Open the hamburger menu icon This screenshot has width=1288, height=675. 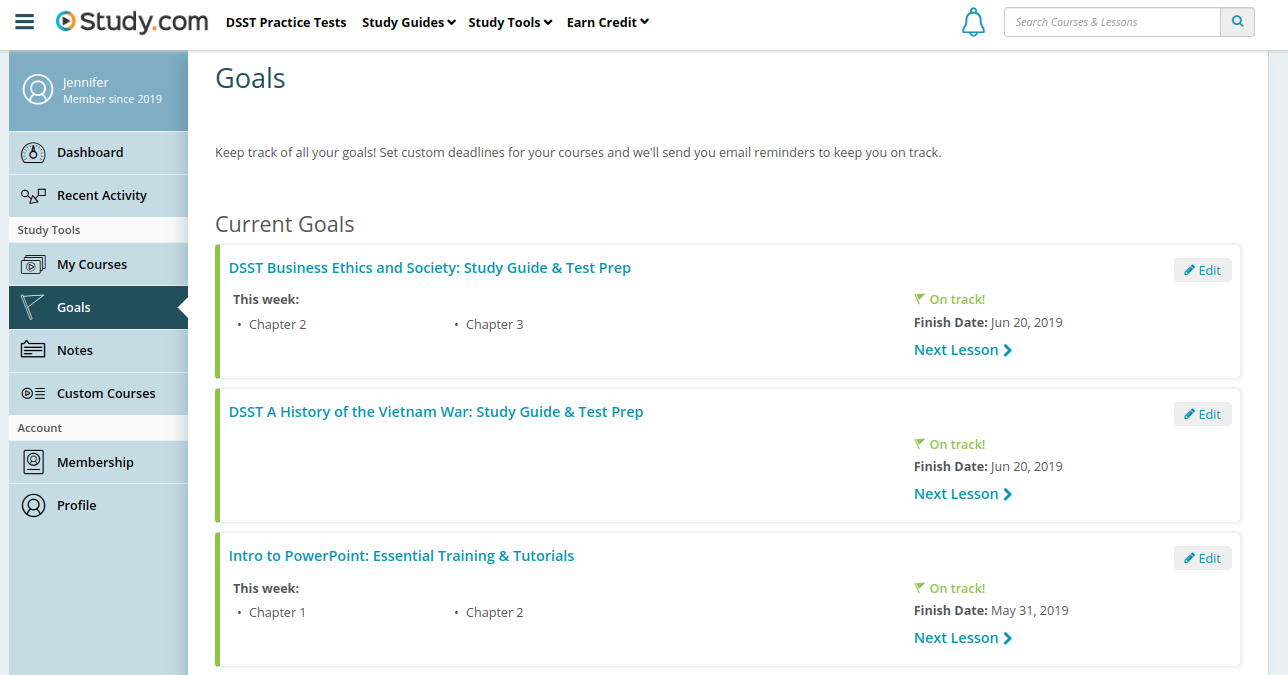[25, 22]
